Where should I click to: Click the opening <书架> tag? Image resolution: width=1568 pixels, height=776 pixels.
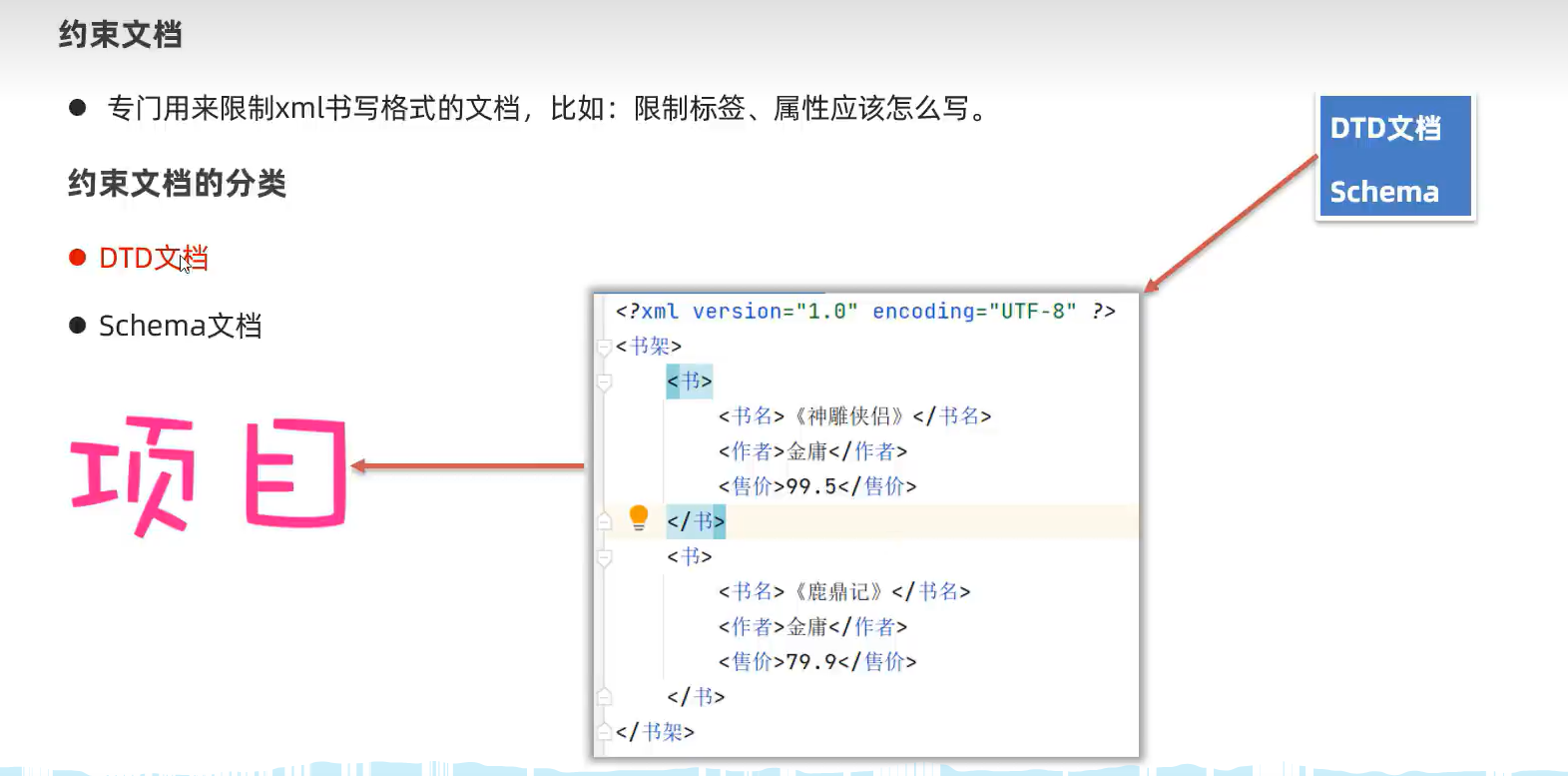click(649, 347)
